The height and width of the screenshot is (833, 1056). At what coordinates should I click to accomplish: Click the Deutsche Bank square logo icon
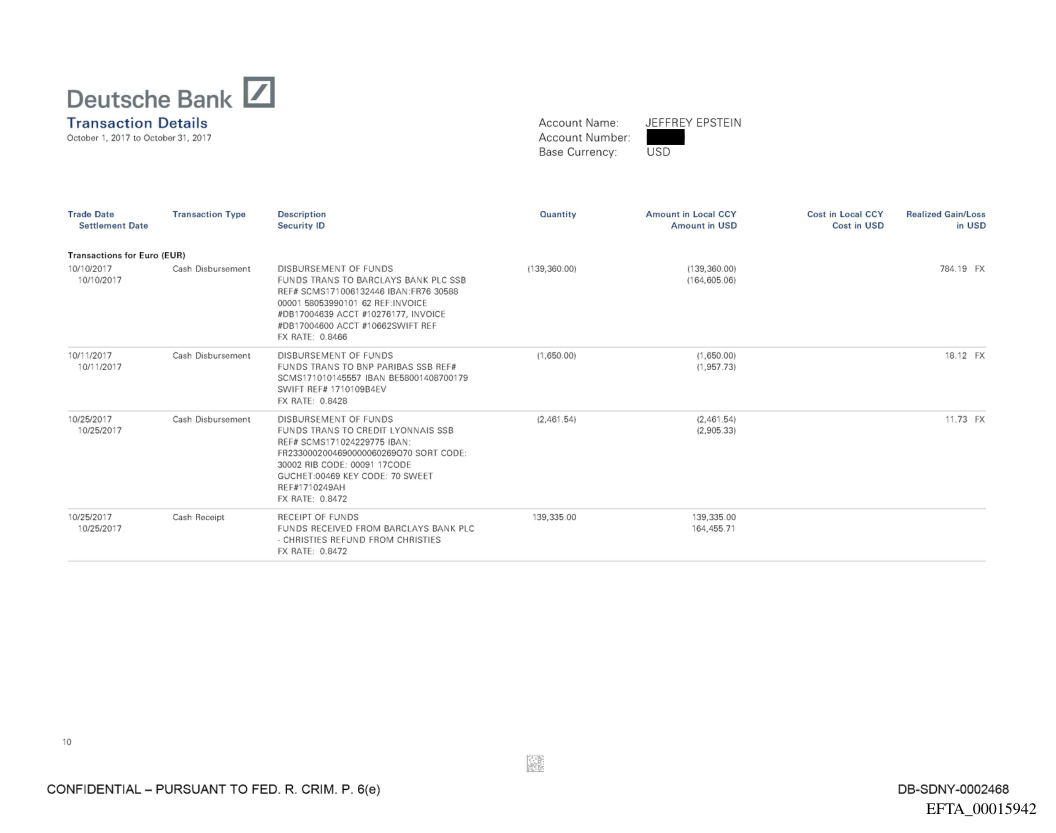(x=259, y=94)
